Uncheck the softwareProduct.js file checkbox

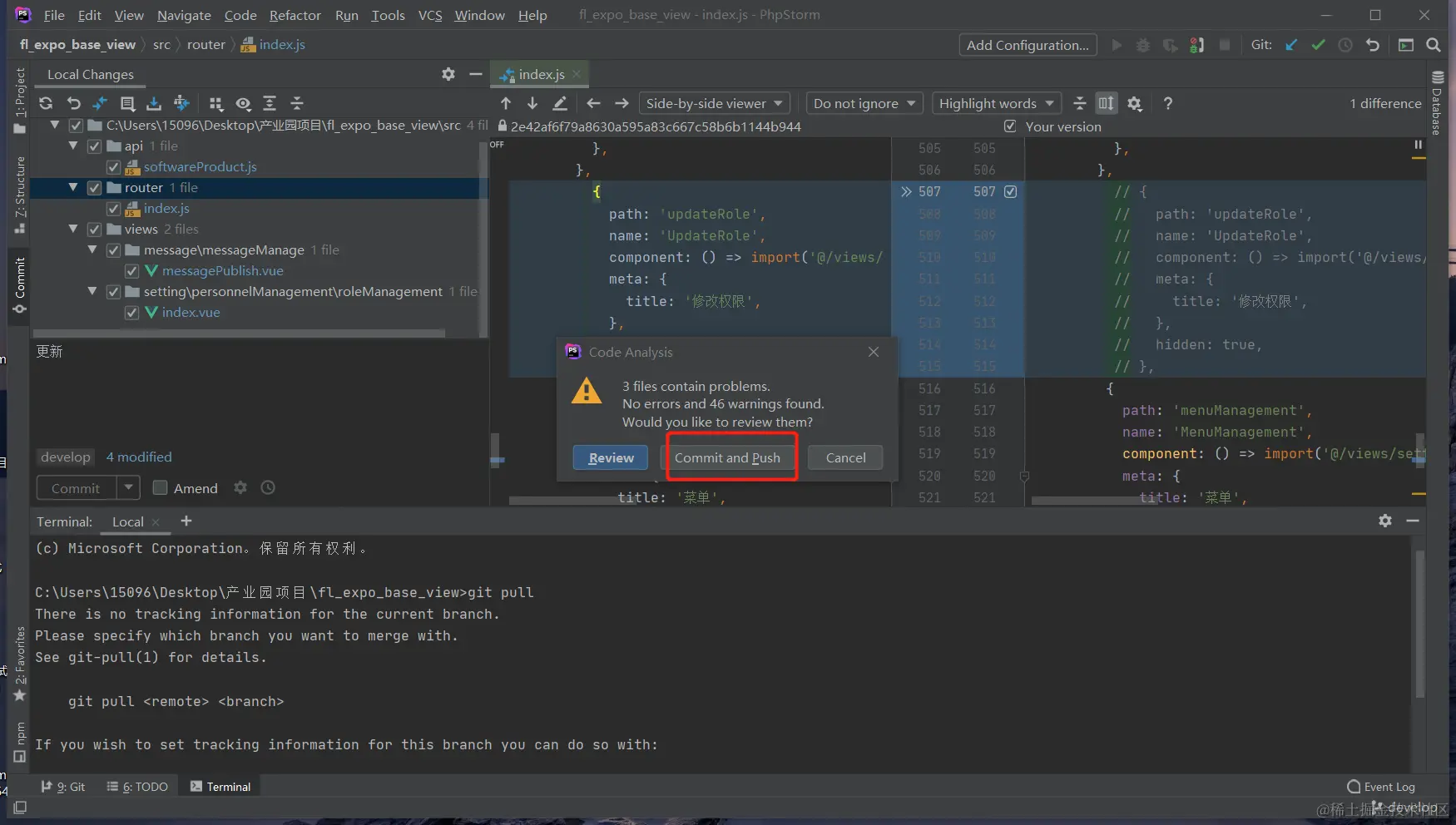pos(114,167)
